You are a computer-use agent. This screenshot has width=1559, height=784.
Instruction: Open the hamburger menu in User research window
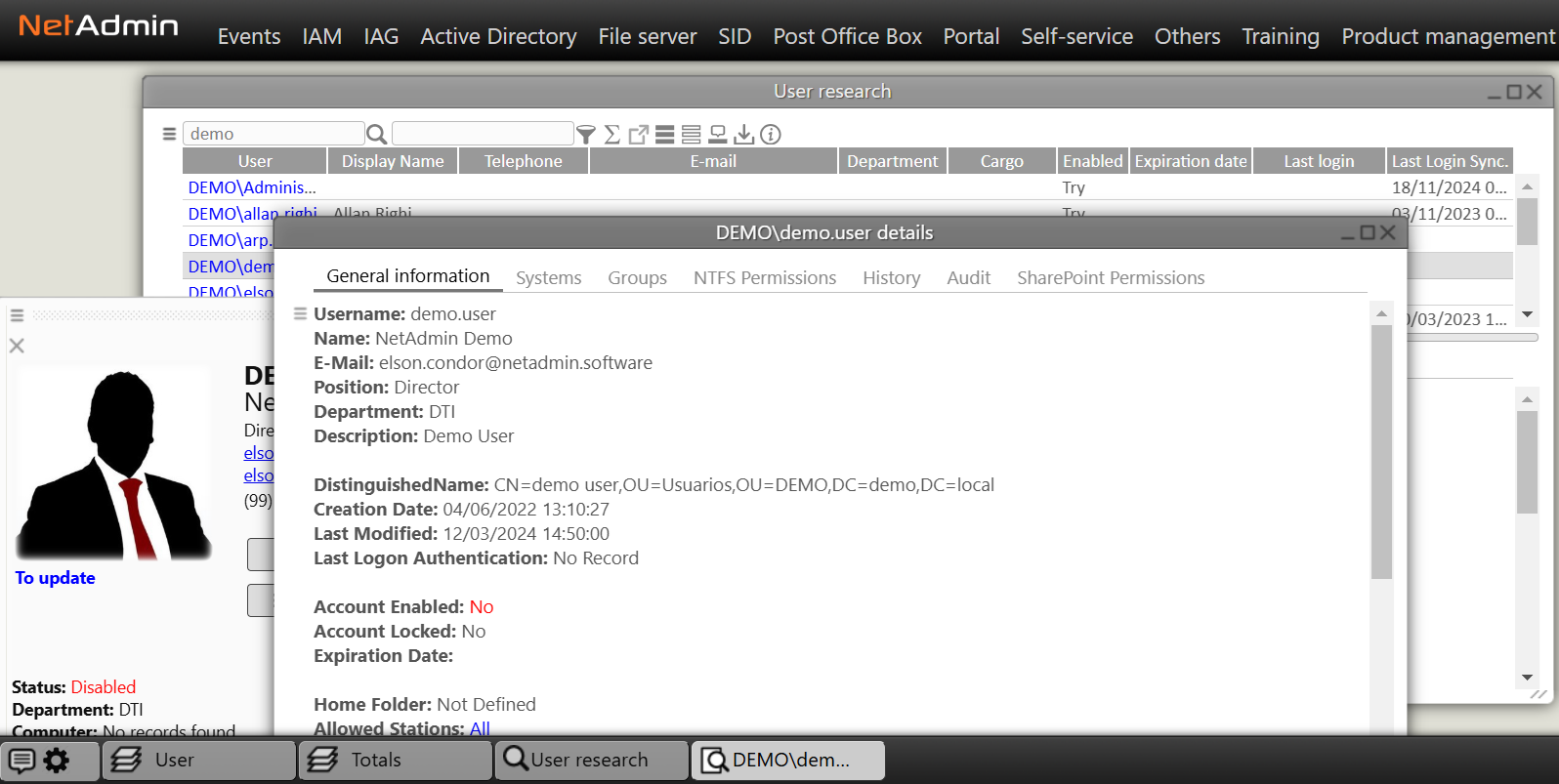tap(169, 134)
